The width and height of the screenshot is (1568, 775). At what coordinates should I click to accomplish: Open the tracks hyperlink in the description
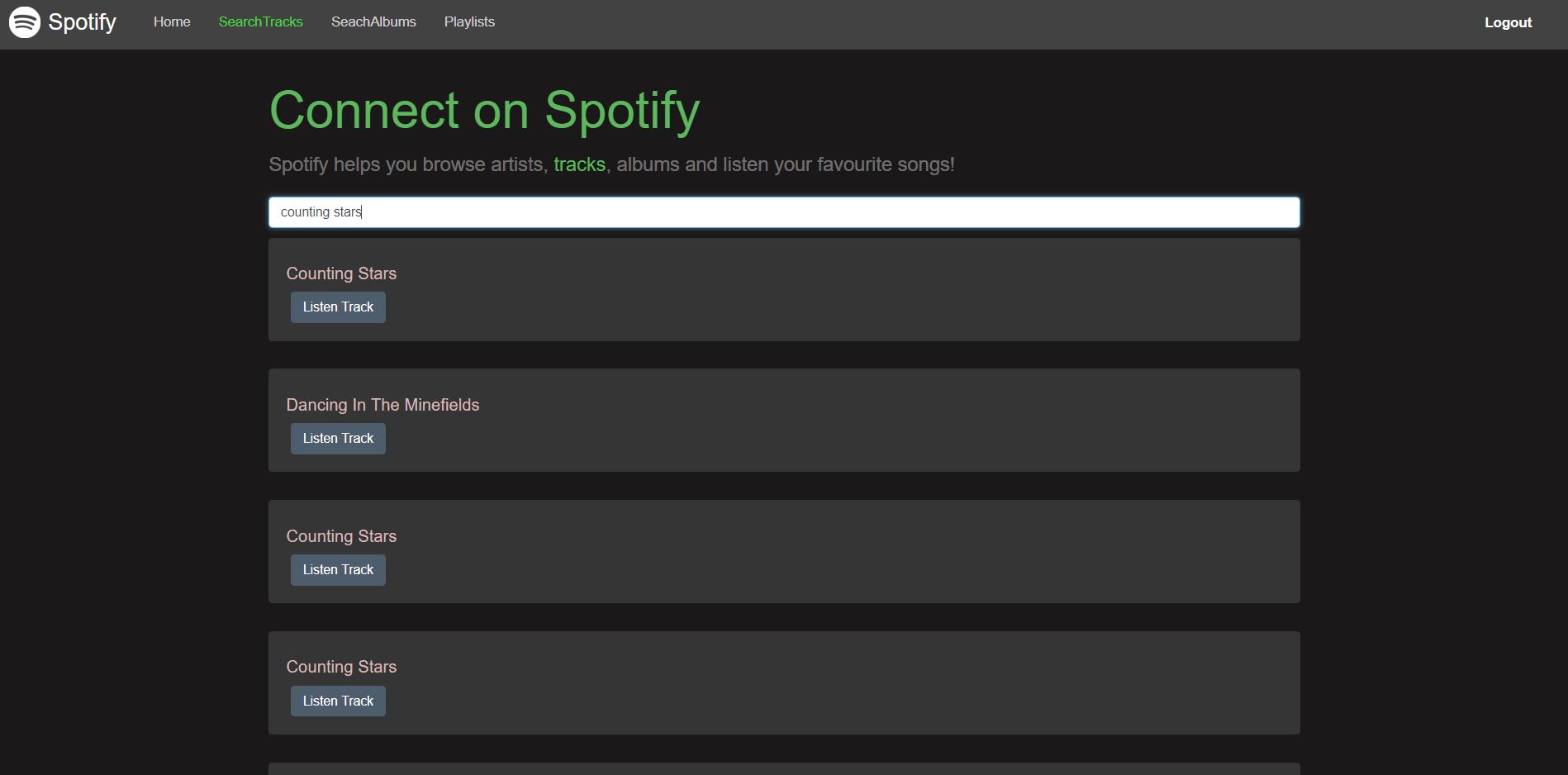[578, 164]
